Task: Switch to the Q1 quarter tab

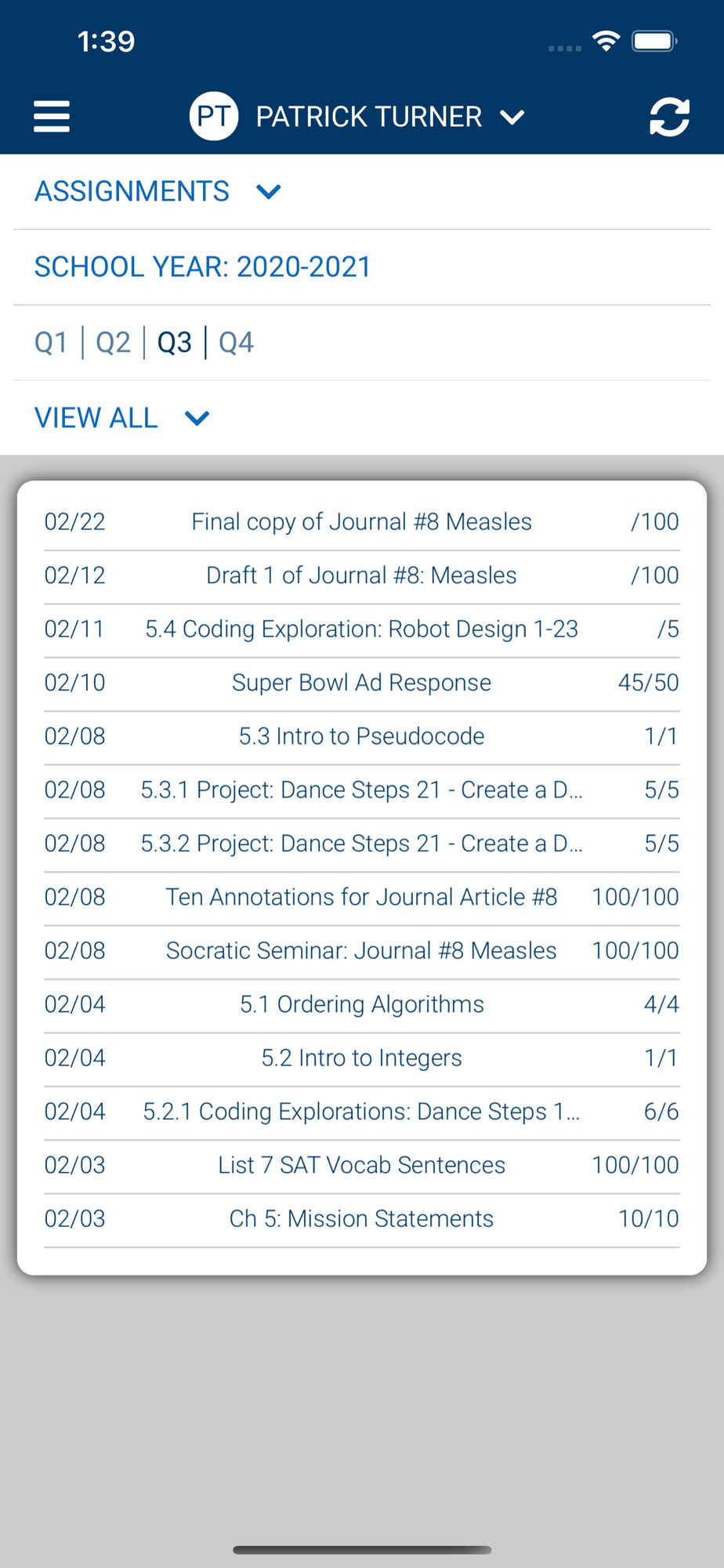Action: point(51,343)
